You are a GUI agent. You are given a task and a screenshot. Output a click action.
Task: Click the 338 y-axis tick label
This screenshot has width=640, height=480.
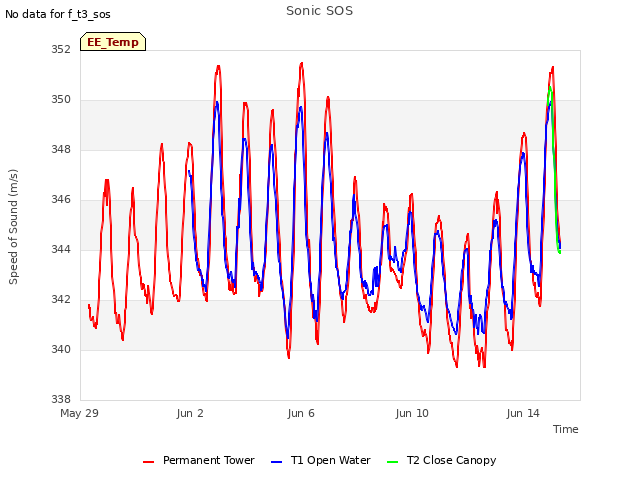tap(61, 399)
